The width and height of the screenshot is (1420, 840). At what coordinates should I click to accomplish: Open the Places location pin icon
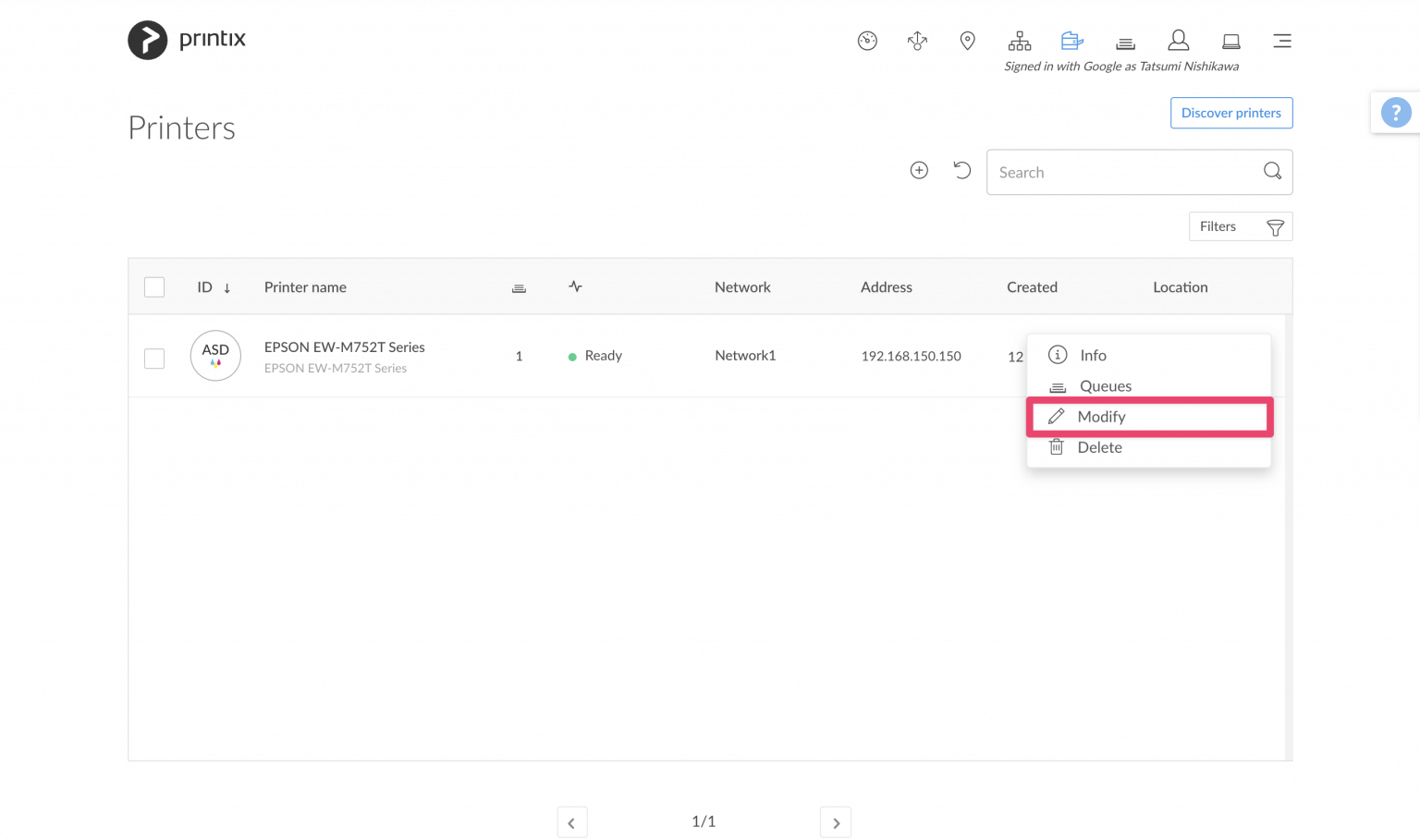pyautogui.click(x=967, y=41)
